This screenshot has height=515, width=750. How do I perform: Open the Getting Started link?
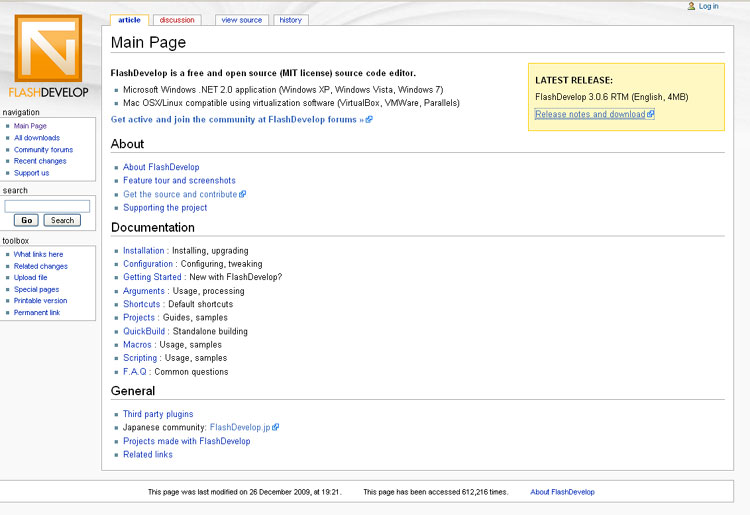tap(152, 277)
